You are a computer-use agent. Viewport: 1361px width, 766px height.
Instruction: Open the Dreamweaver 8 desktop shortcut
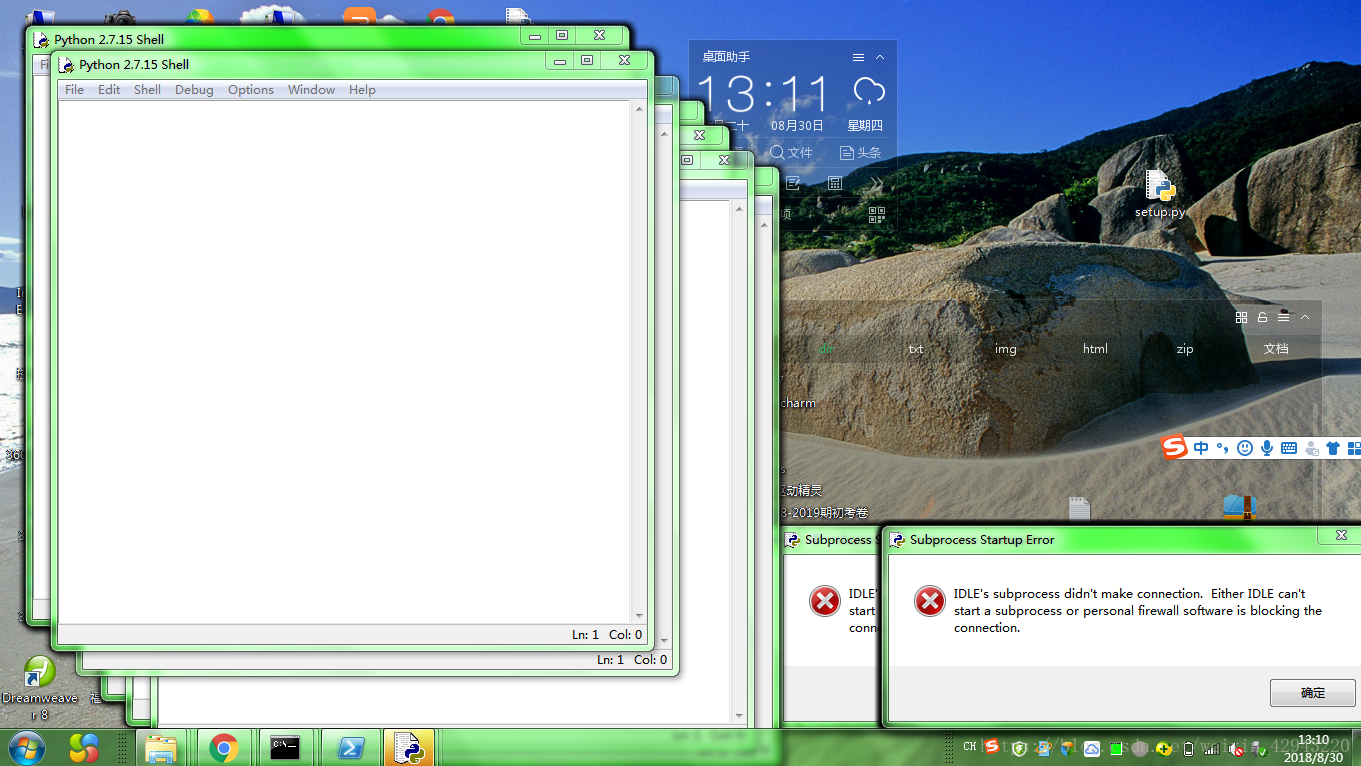[40, 688]
